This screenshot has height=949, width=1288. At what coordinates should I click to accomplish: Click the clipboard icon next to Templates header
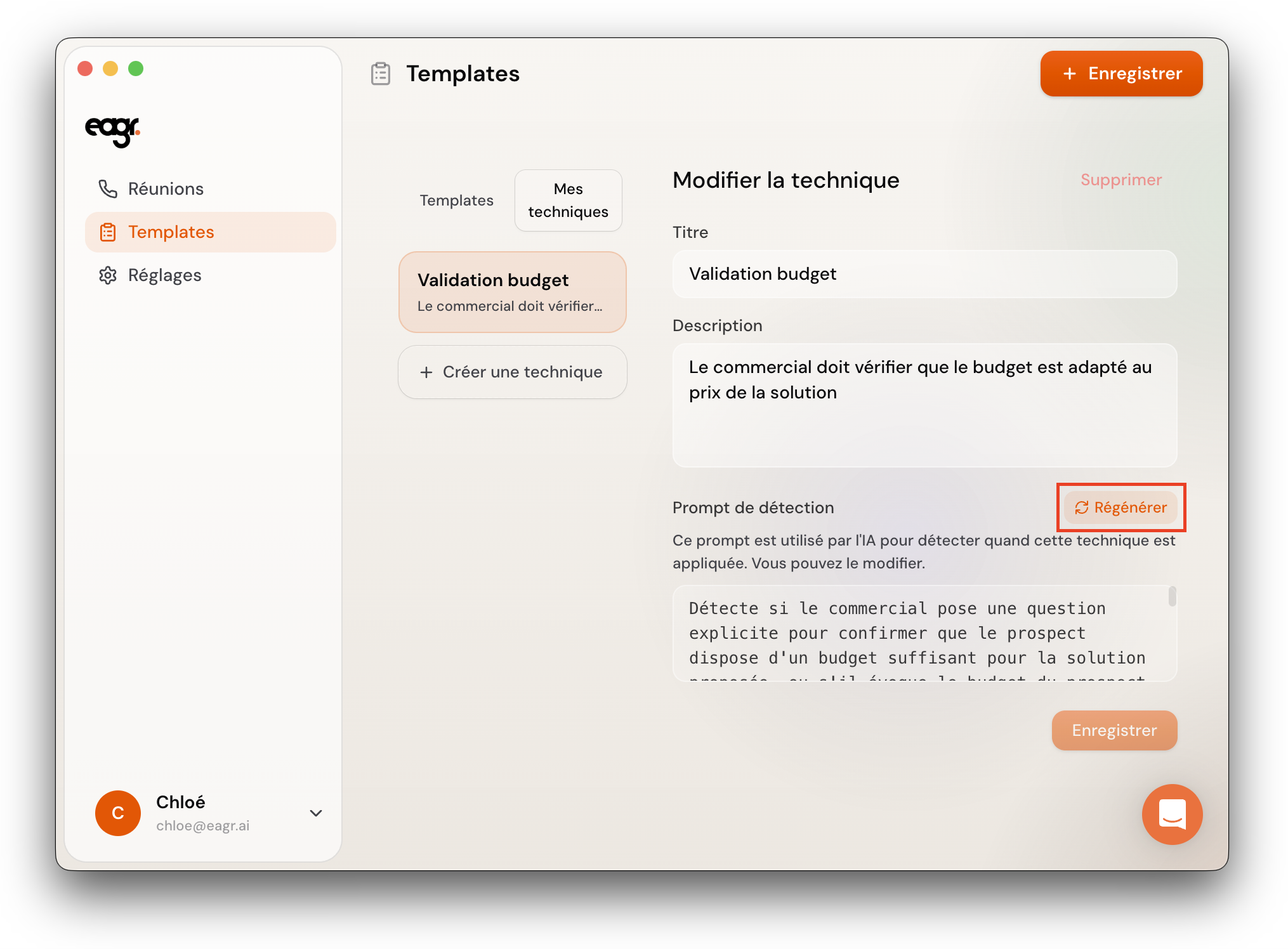tap(381, 74)
